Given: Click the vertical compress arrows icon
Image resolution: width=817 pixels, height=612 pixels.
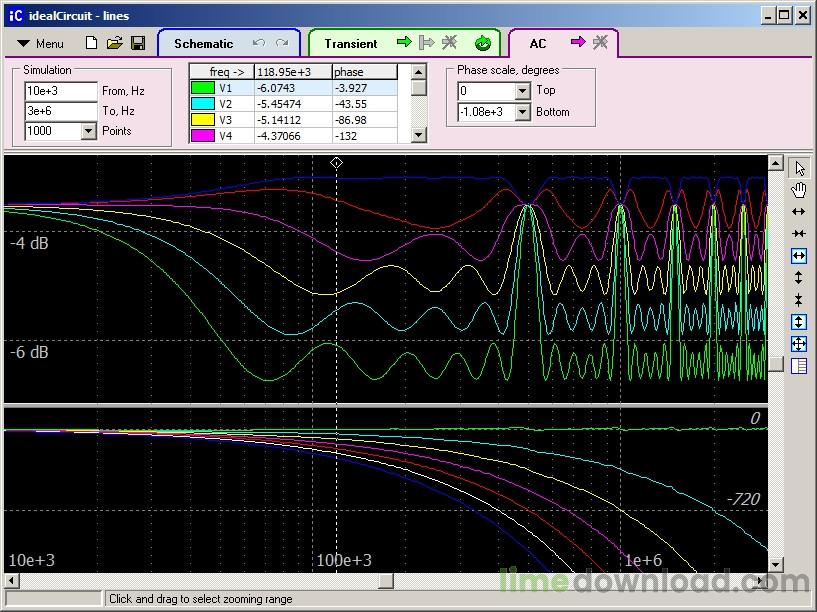Looking at the screenshot, I should [799, 299].
